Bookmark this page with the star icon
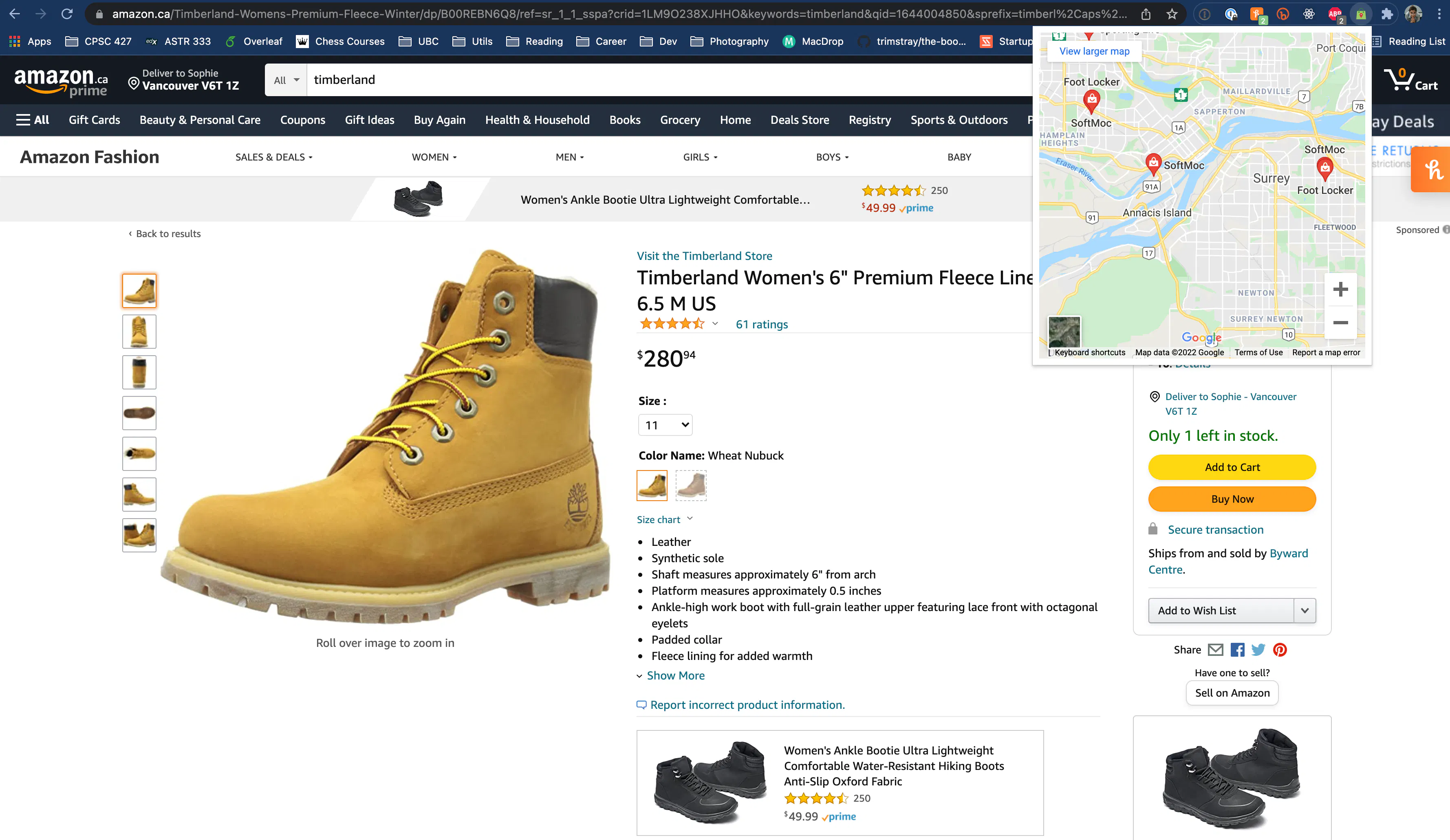Viewport: 1450px width, 840px height. pyautogui.click(x=1172, y=14)
